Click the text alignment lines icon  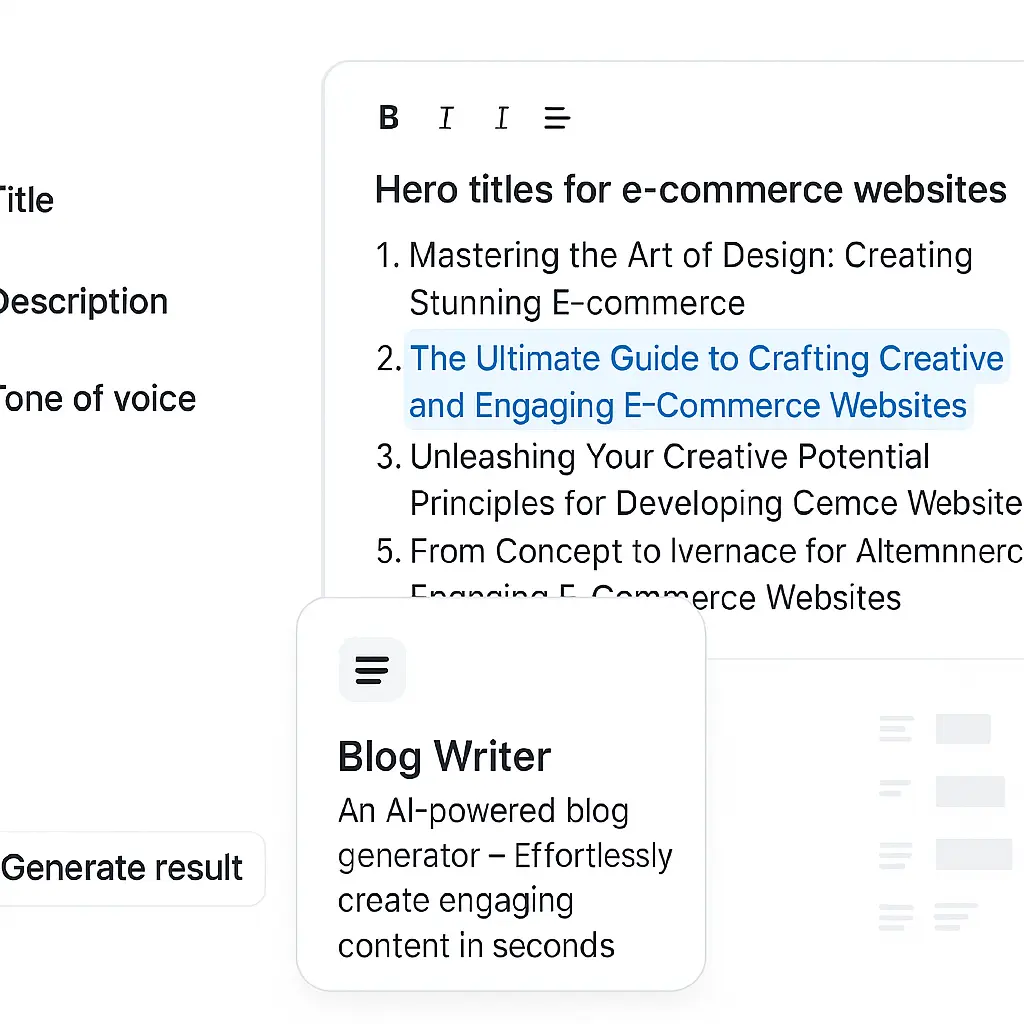point(557,118)
